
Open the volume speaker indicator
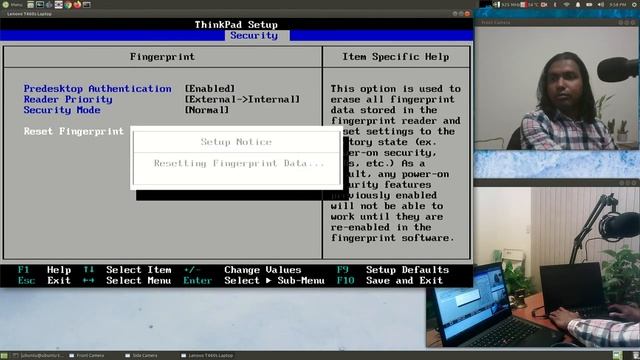click(x=600, y=4)
